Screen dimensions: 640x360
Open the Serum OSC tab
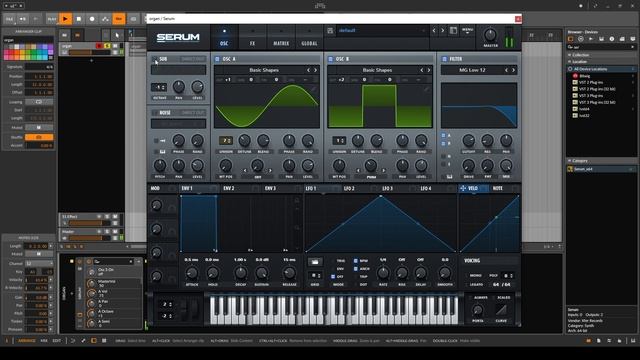tap(224, 37)
